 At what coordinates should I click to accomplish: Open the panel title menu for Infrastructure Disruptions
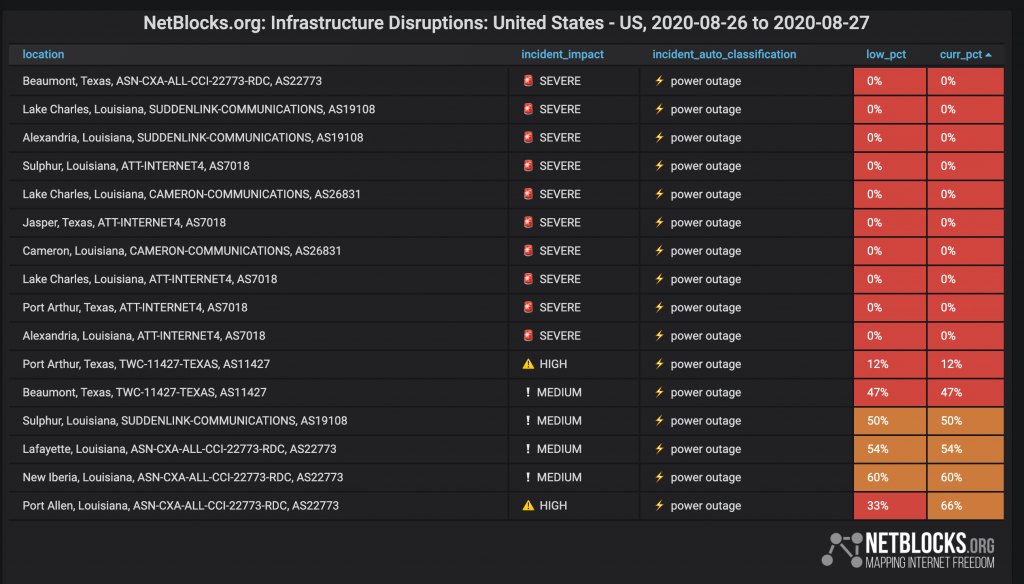tap(506, 23)
